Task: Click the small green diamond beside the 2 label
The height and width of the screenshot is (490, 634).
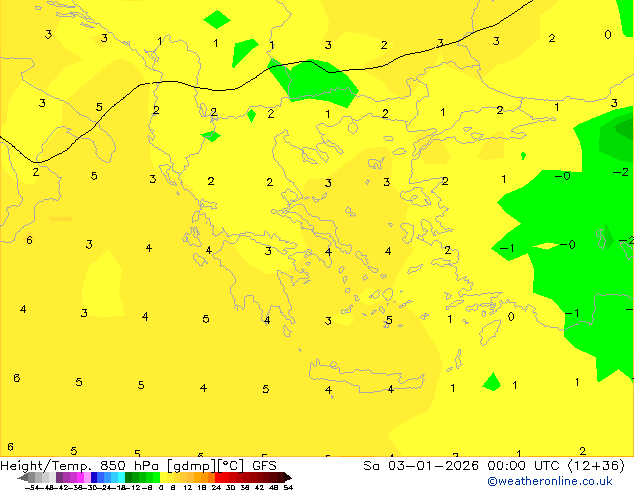Action: point(251,116)
